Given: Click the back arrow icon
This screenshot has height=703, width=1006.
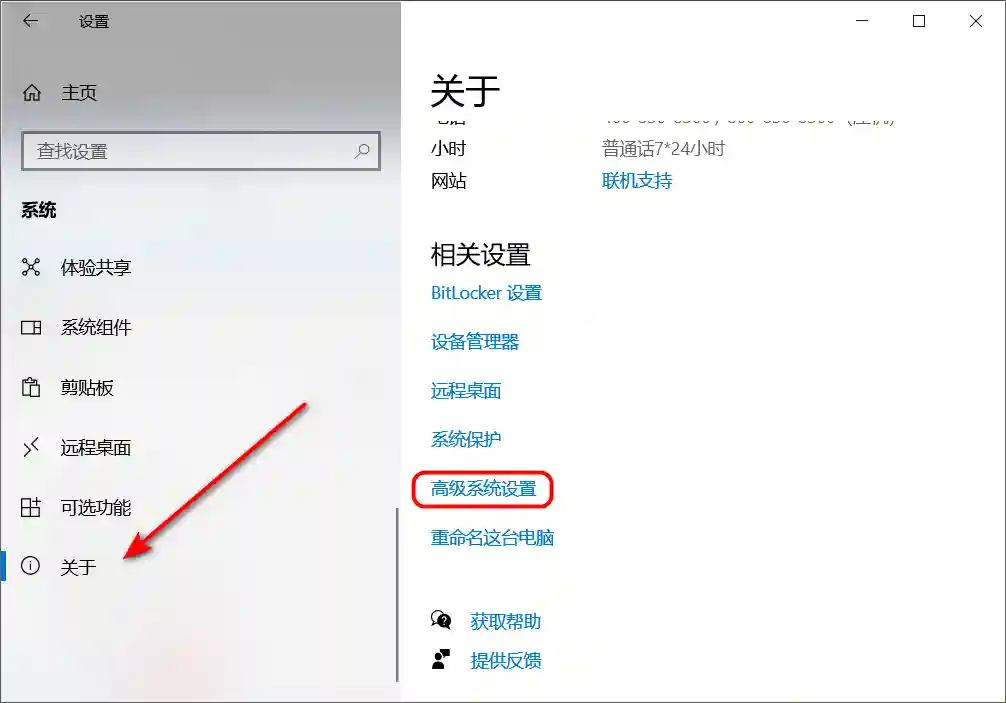Looking at the screenshot, I should pyautogui.click(x=30, y=21).
